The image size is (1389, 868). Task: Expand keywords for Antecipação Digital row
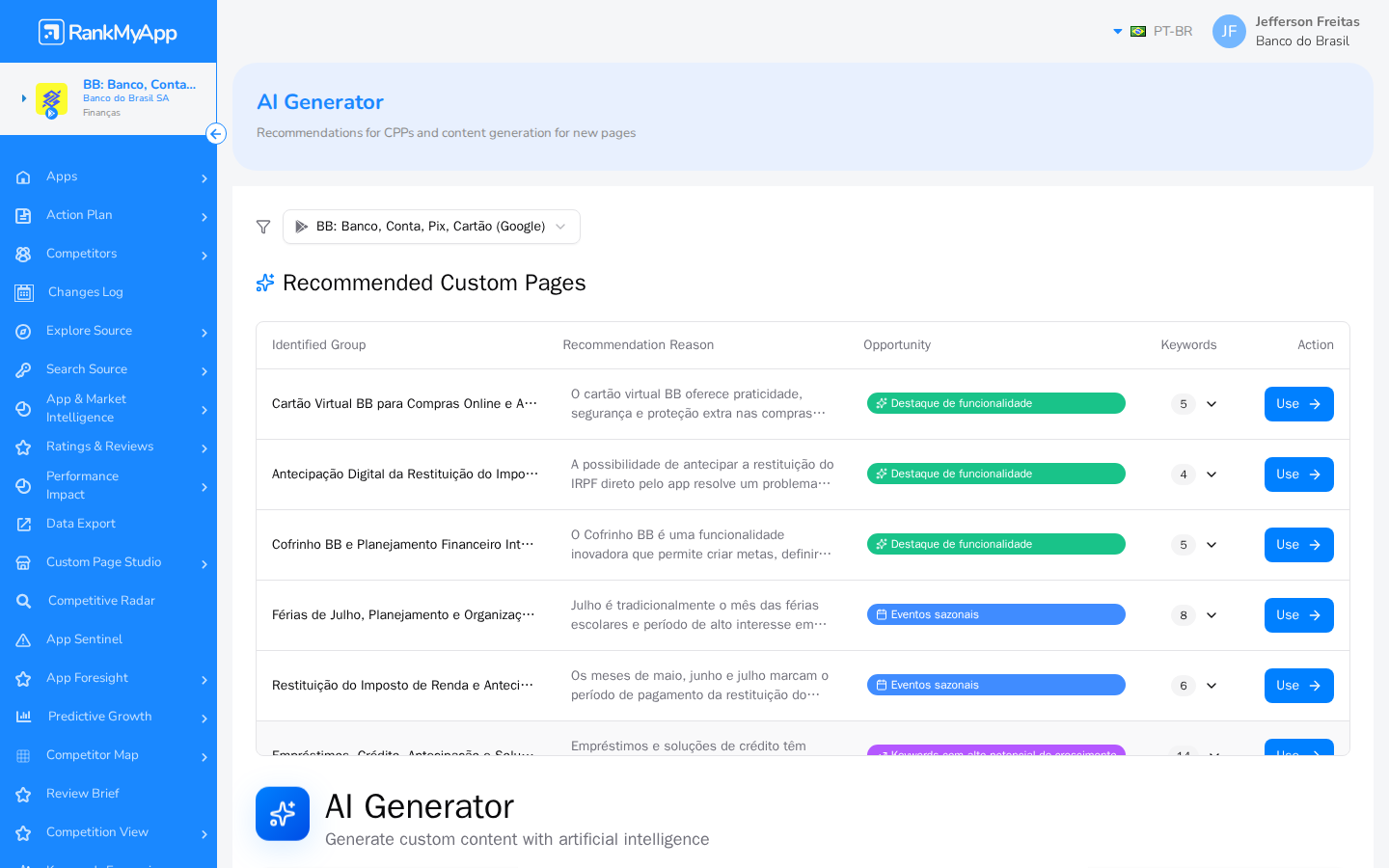(x=1212, y=475)
